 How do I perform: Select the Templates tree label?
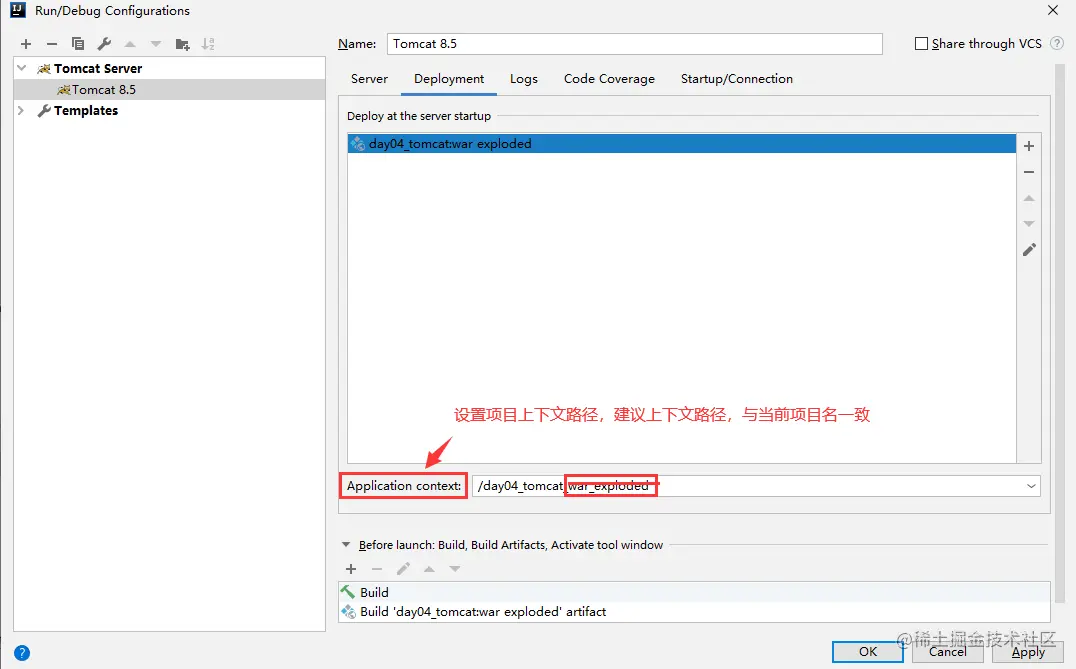[x=86, y=110]
